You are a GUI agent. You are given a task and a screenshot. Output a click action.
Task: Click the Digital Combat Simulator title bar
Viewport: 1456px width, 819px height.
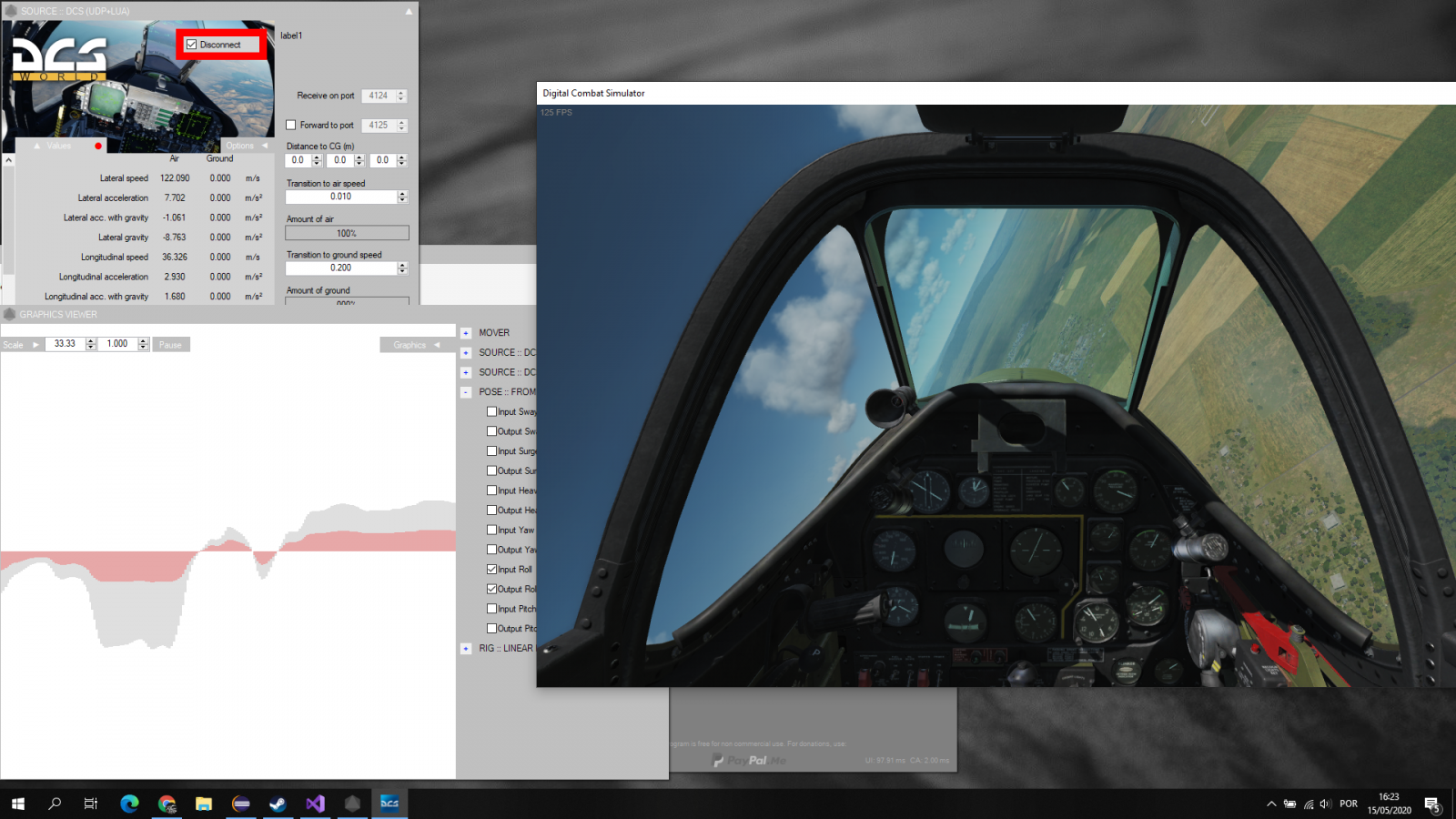(996, 93)
